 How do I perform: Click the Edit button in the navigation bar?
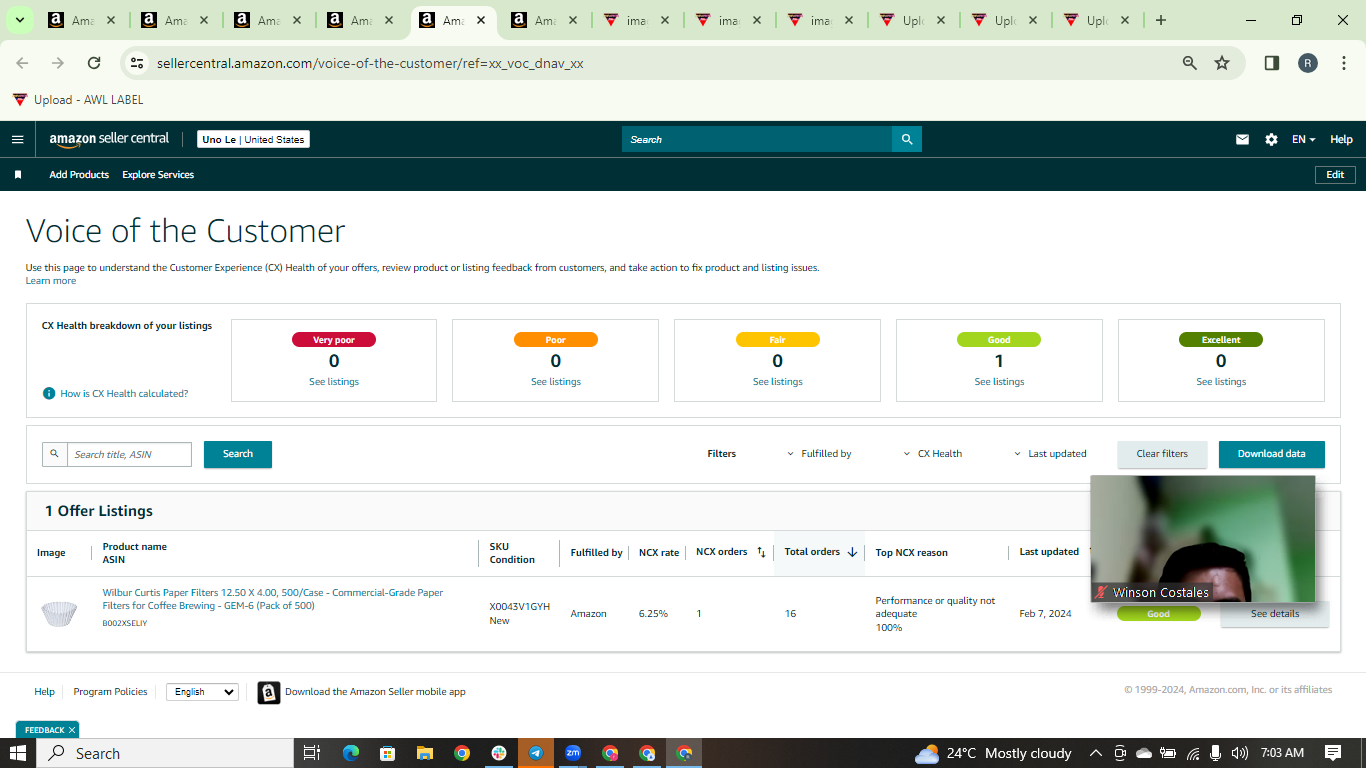pyautogui.click(x=1335, y=175)
